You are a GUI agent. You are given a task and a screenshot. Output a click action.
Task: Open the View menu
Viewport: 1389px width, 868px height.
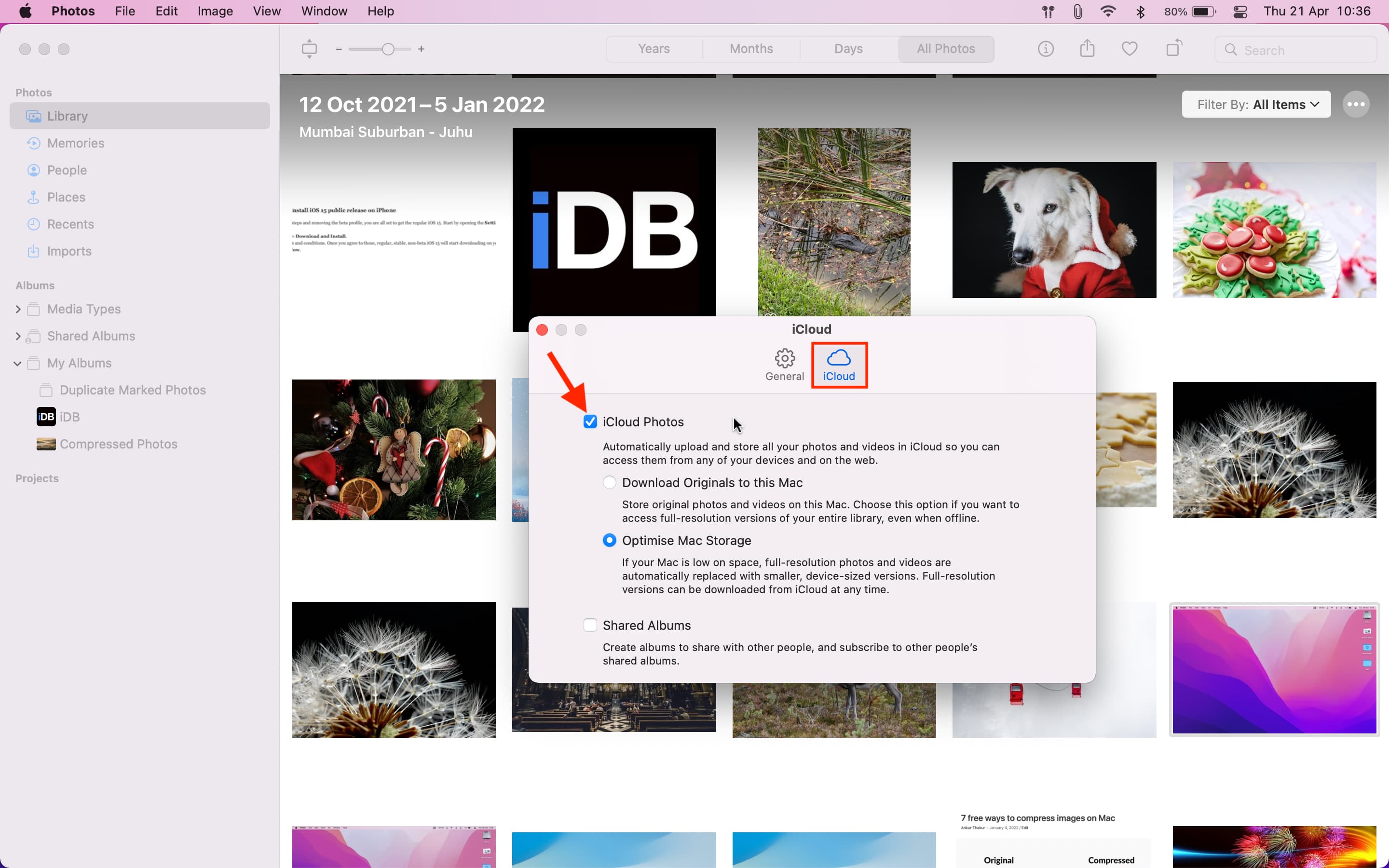point(267,12)
